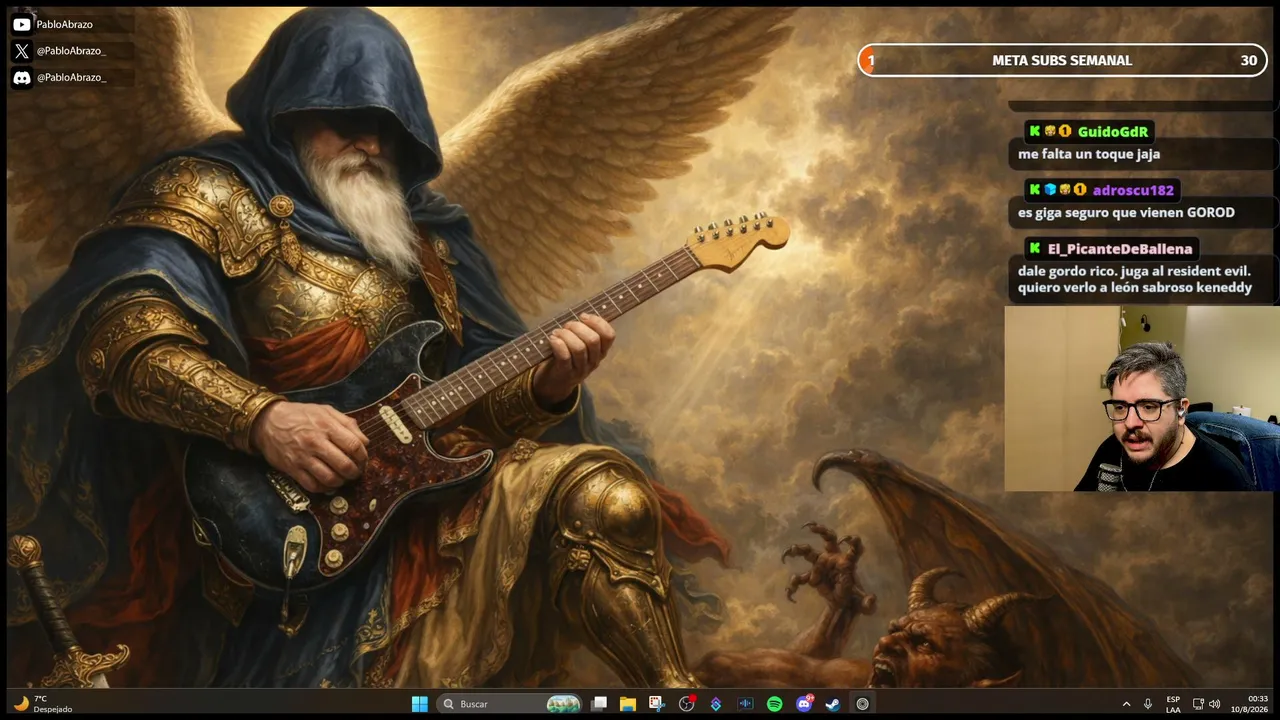
Task: Open the volume tray icon
Action: point(1215,704)
